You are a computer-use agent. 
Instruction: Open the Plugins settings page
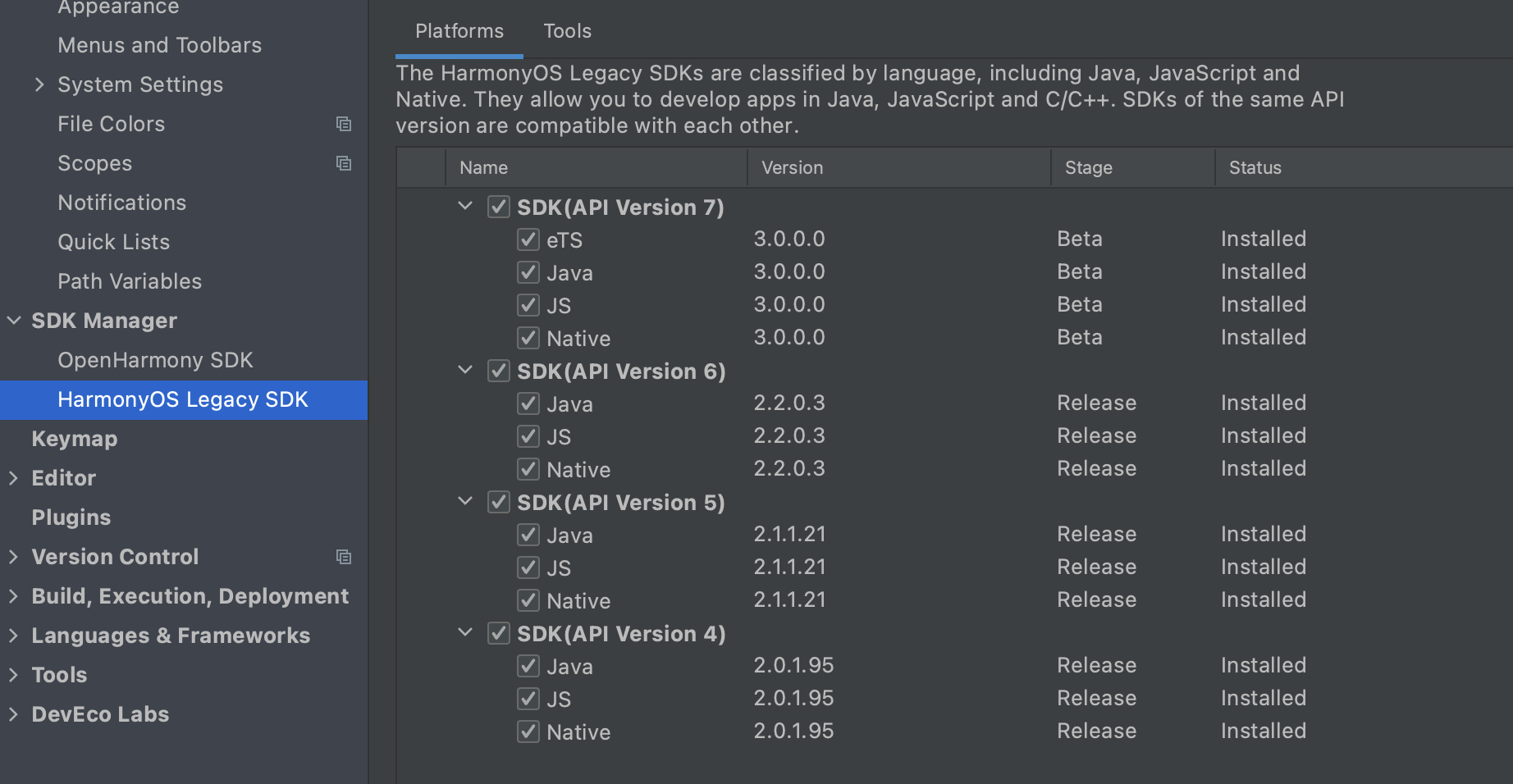[71, 517]
